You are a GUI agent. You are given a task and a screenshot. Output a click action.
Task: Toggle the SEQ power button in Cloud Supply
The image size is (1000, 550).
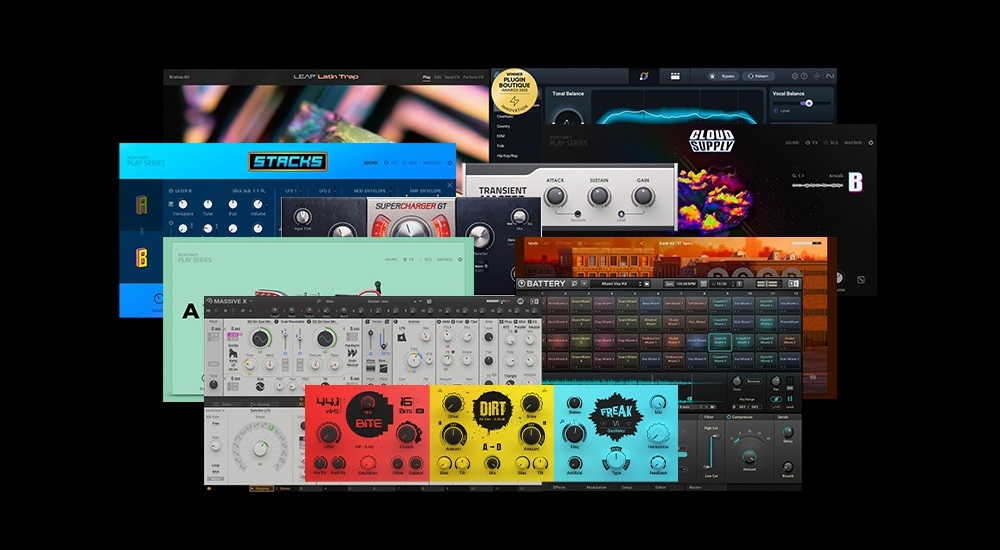[x=826, y=143]
